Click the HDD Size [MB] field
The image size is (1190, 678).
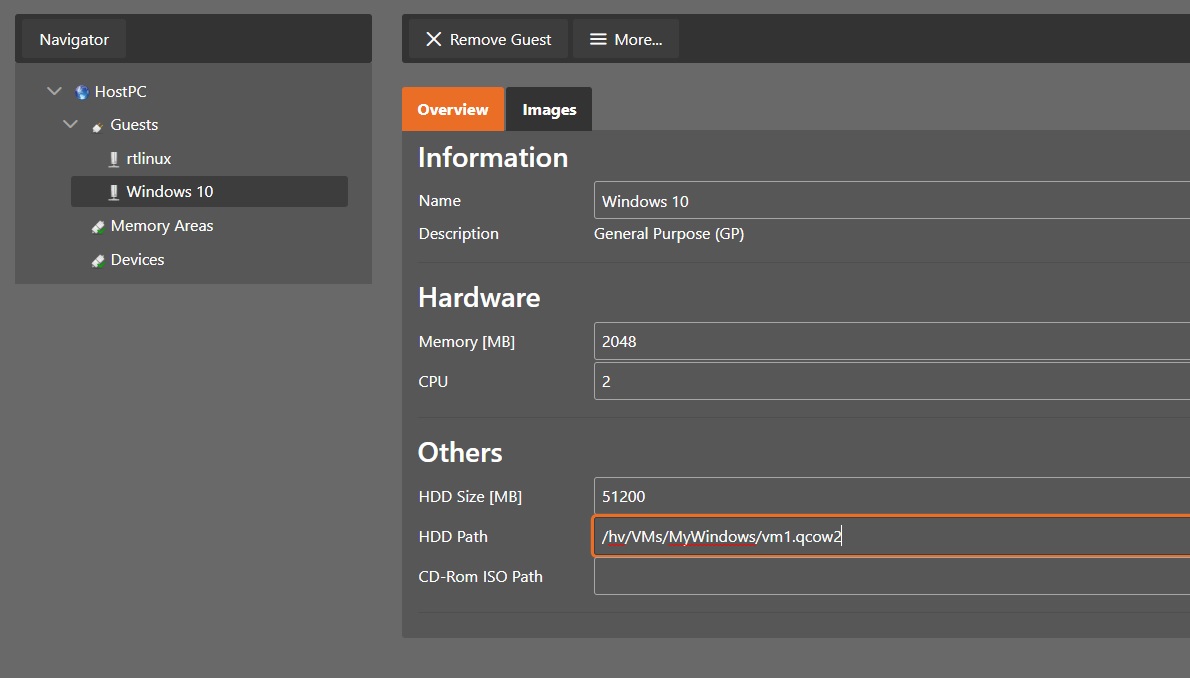pyautogui.click(x=890, y=496)
